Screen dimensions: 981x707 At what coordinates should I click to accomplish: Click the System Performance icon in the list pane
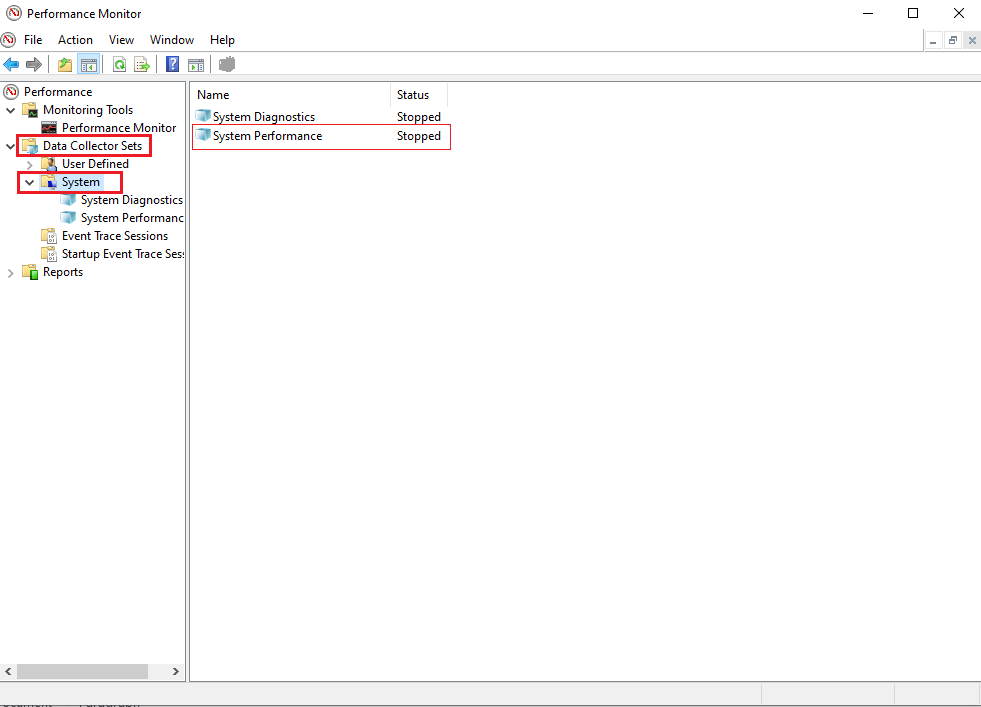click(203, 135)
